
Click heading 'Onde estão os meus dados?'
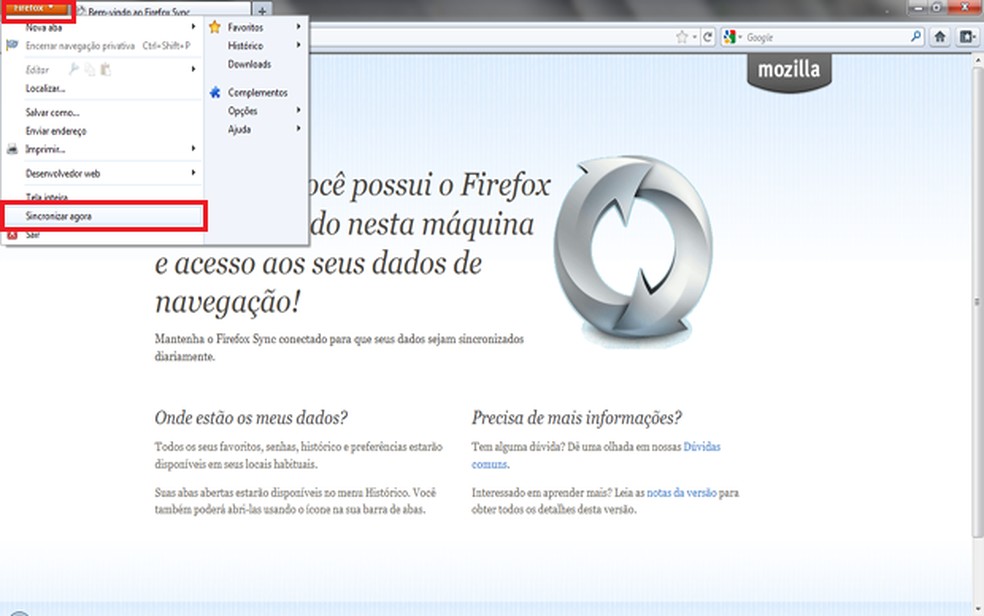point(251,418)
